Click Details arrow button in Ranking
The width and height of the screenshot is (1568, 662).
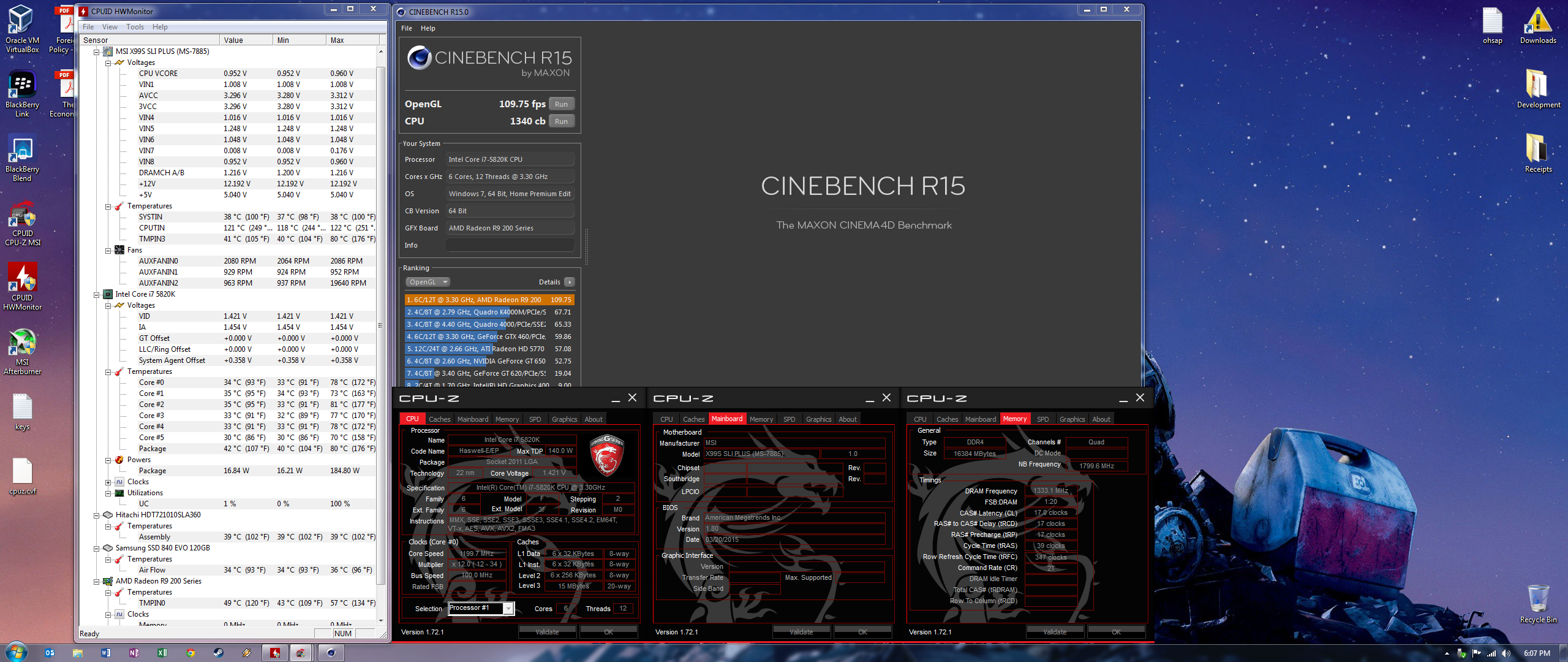[569, 282]
